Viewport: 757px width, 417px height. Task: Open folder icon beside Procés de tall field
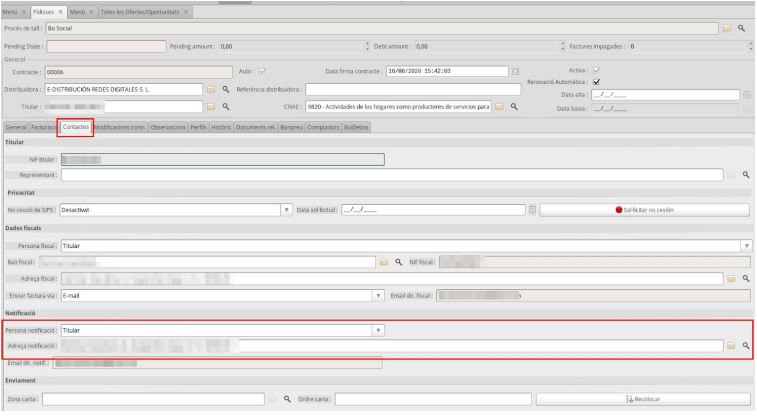[x=727, y=28]
